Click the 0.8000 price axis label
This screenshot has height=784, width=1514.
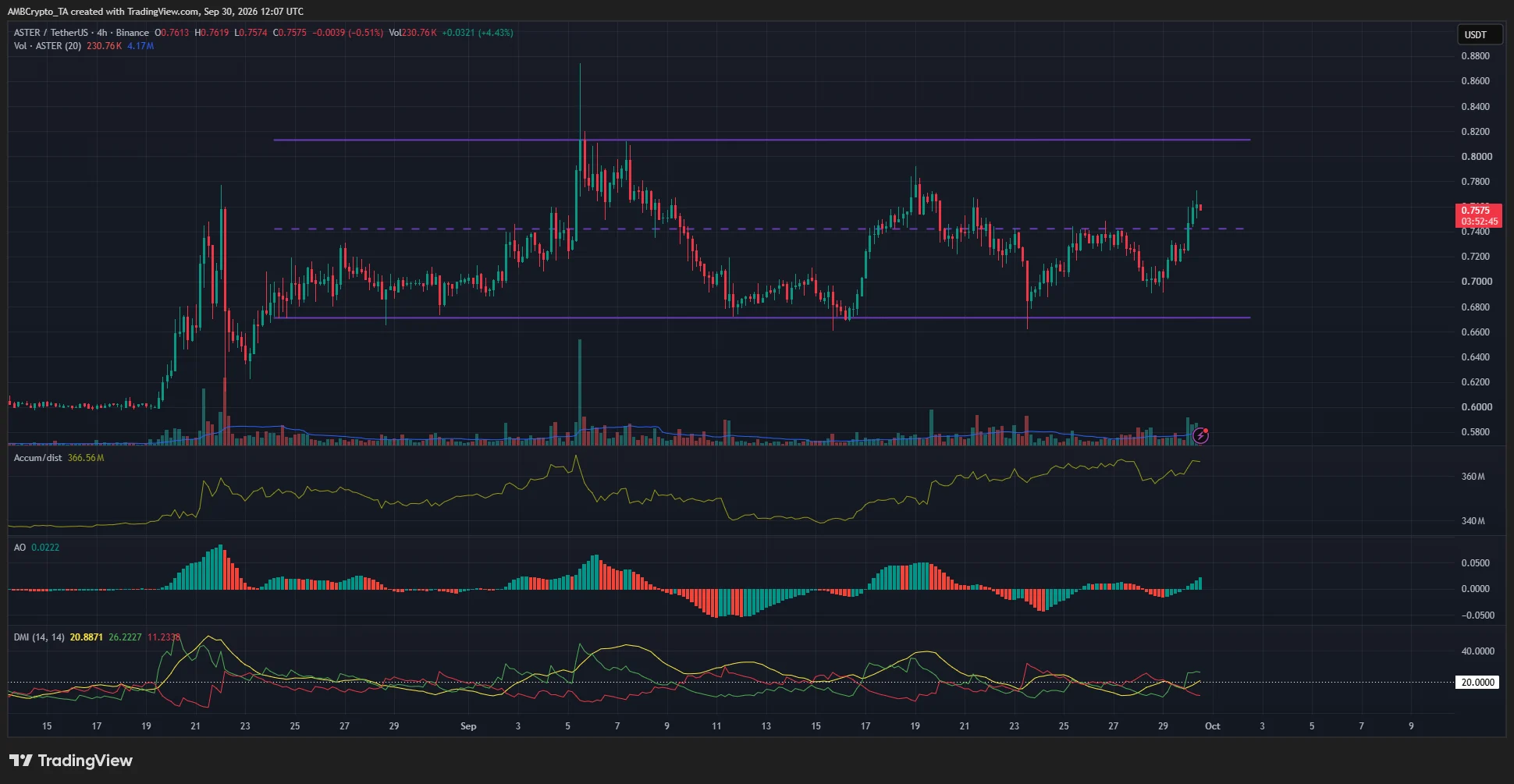click(1475, 157)
